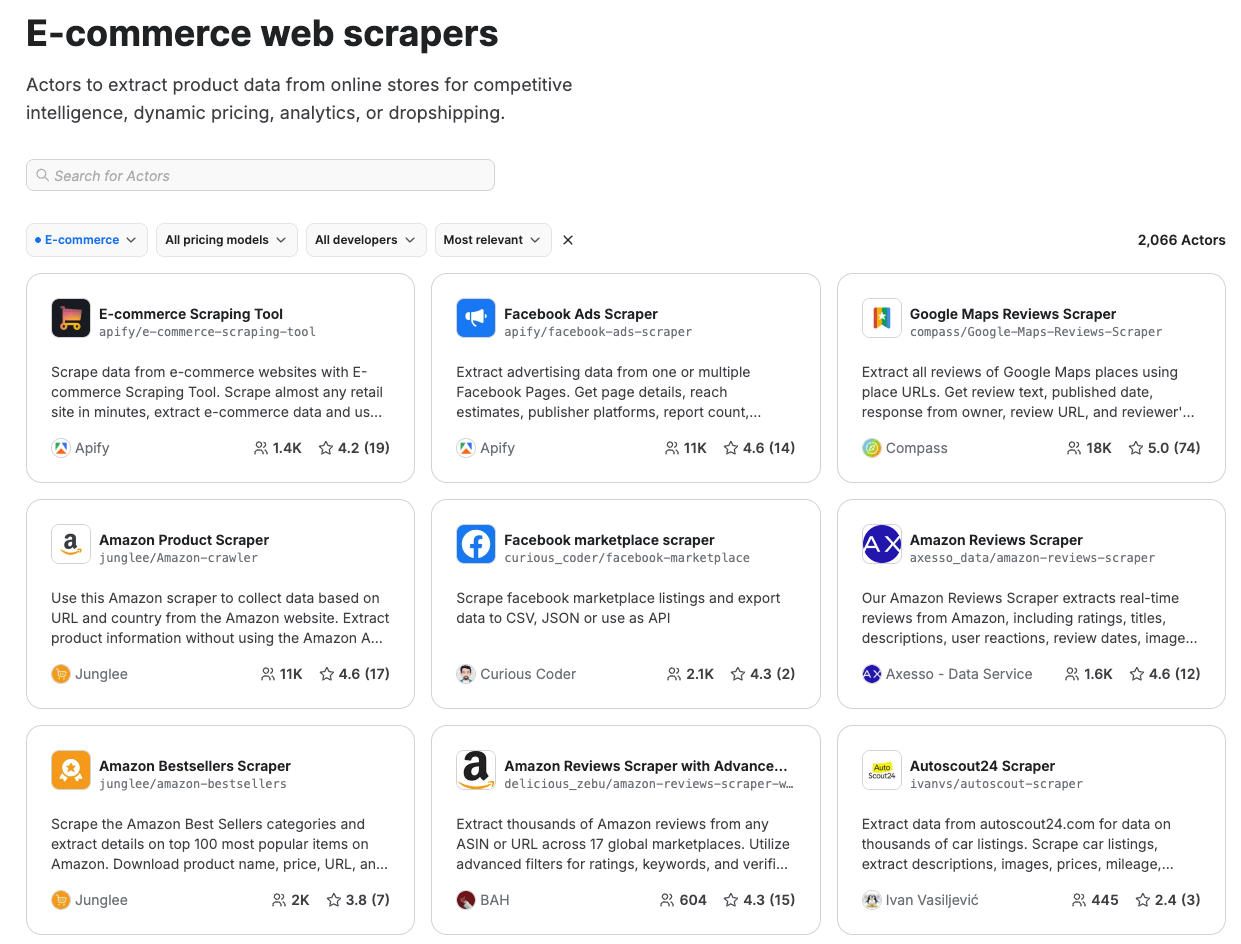Image resolution: width=1241 pixels, height=944 pixels.
Task: Click the Search for Actors input field
Action: 260,175
